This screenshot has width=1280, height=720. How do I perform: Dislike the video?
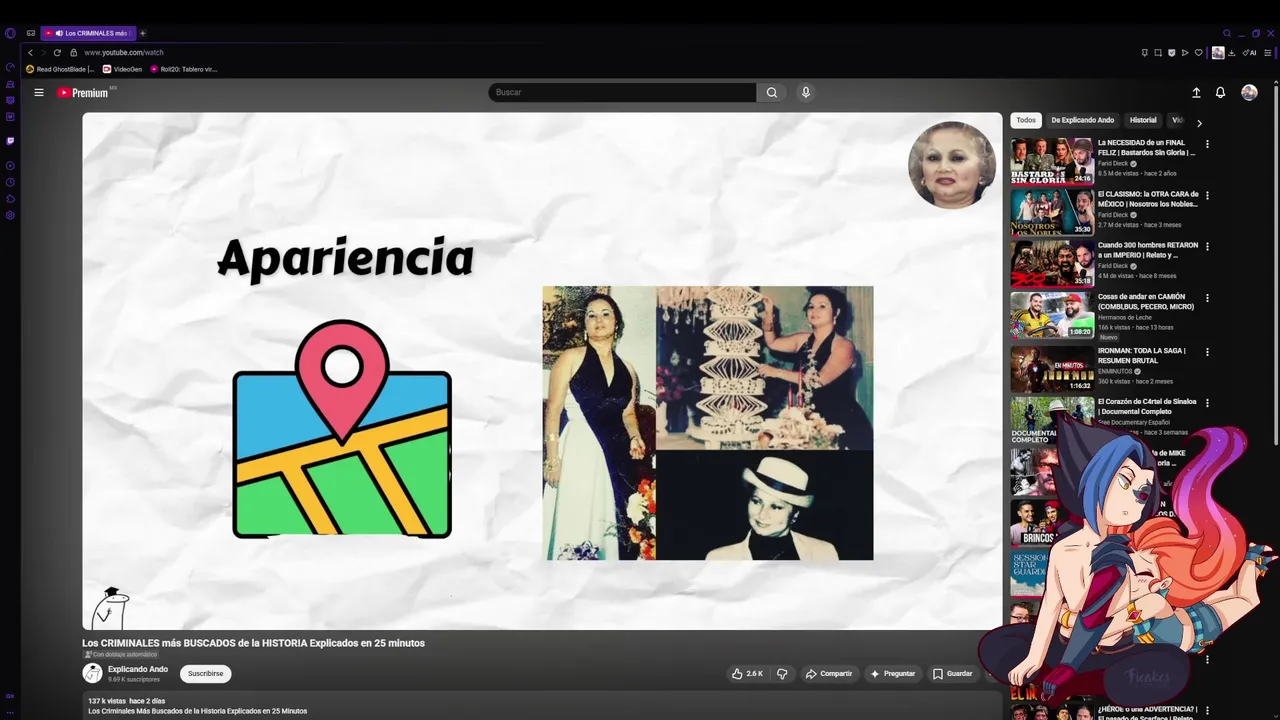(x=782, y=674)
